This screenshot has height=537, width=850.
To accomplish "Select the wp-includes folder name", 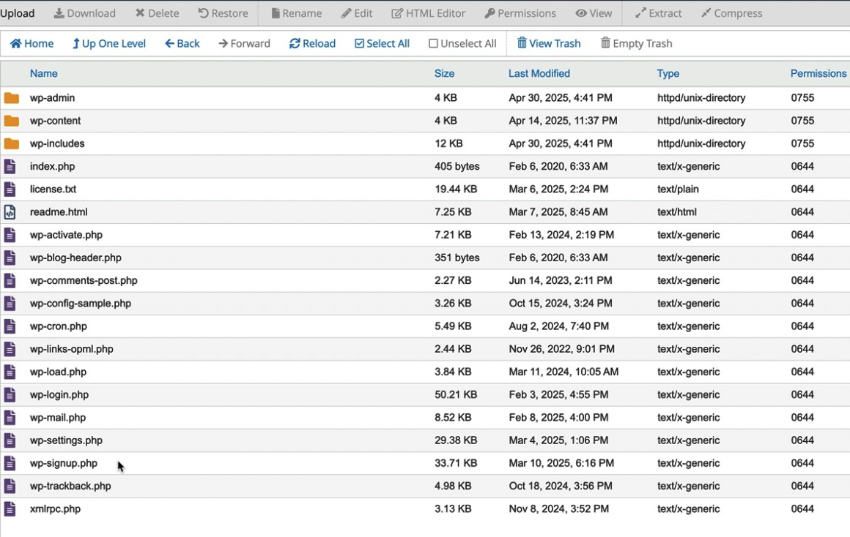I will (57, 144).
